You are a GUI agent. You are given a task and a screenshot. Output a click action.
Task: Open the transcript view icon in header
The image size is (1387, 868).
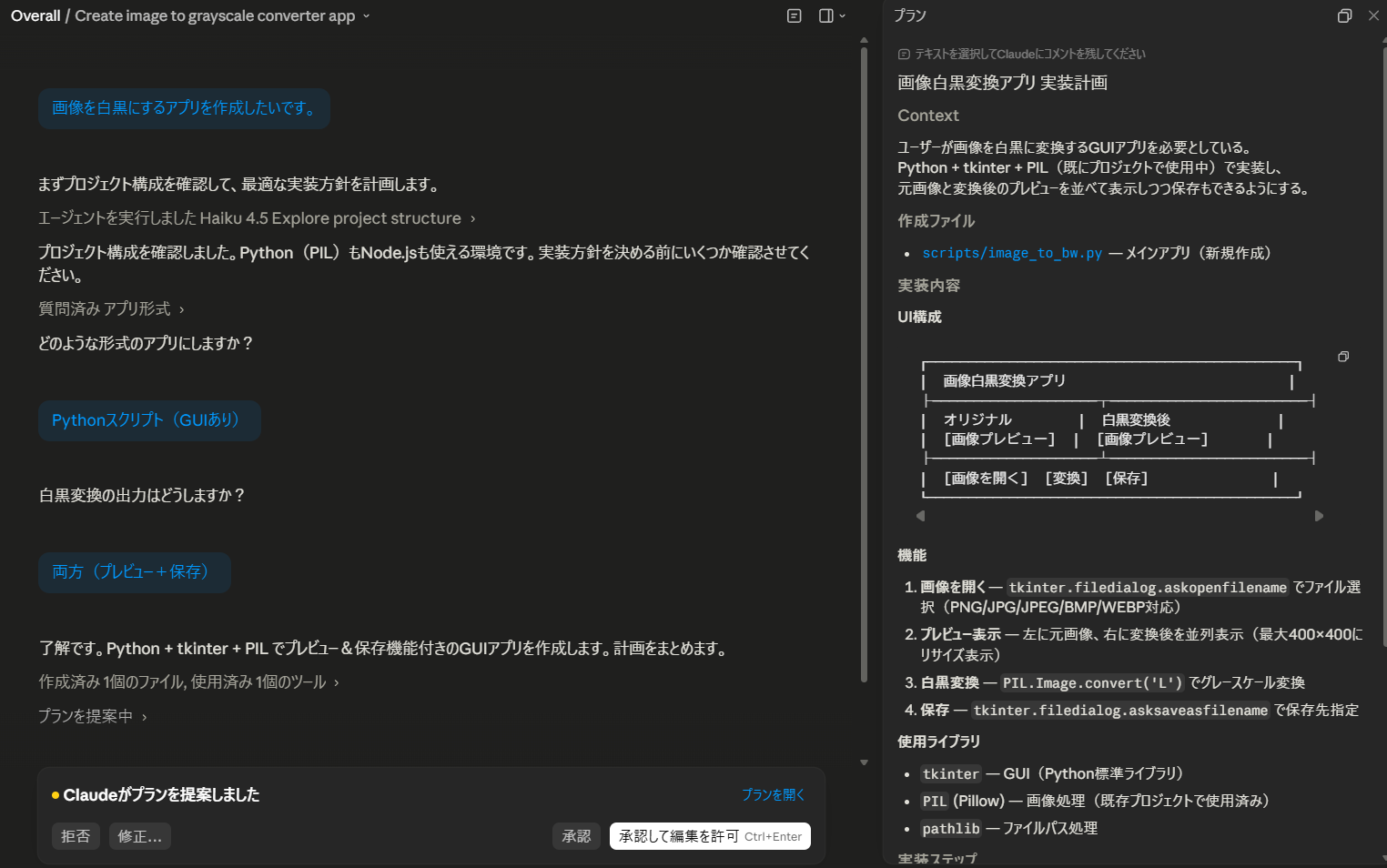click(x=795, y=15)
